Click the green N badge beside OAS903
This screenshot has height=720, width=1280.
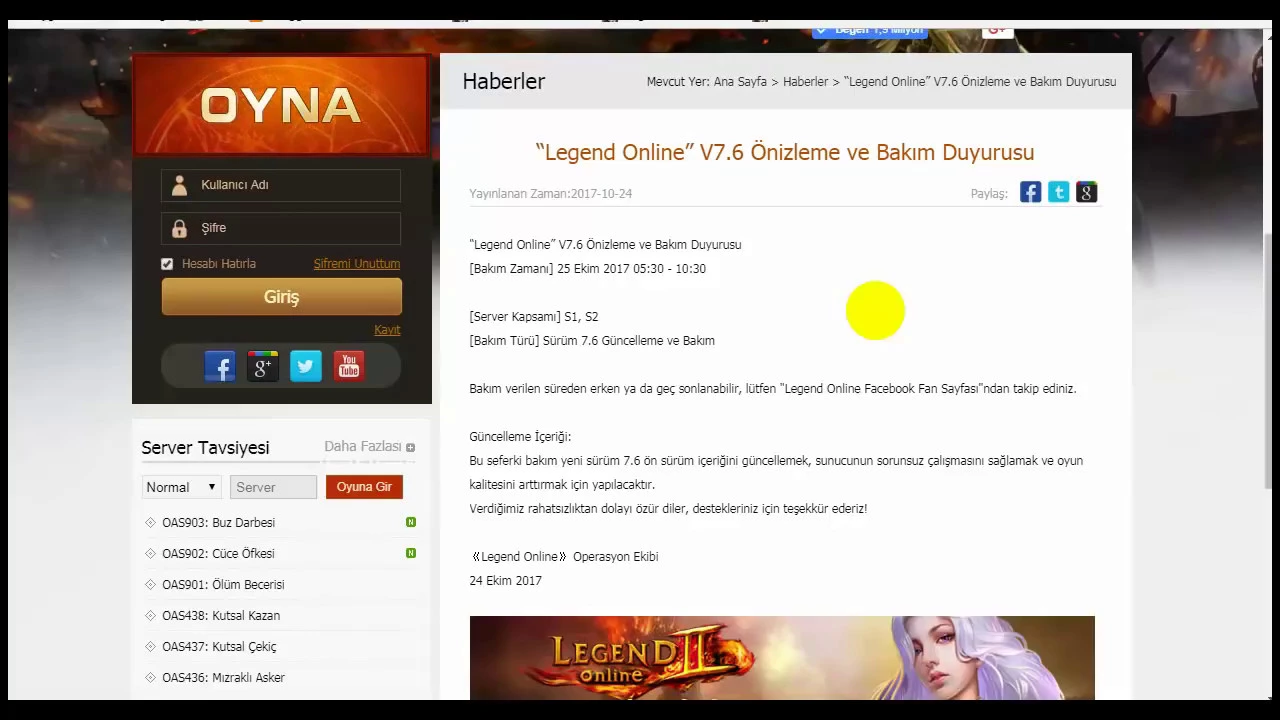pyautogui.click(x=411, y=522)
